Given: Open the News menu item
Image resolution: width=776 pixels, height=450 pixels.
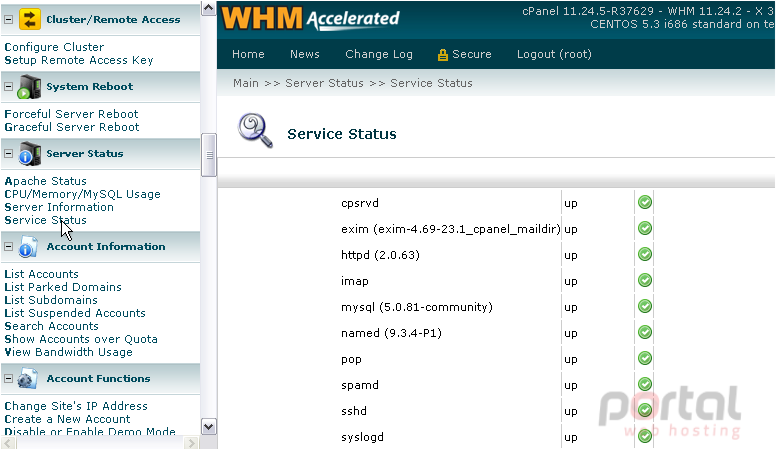Looking at the screenshot, I should click(x=304, y=54).
